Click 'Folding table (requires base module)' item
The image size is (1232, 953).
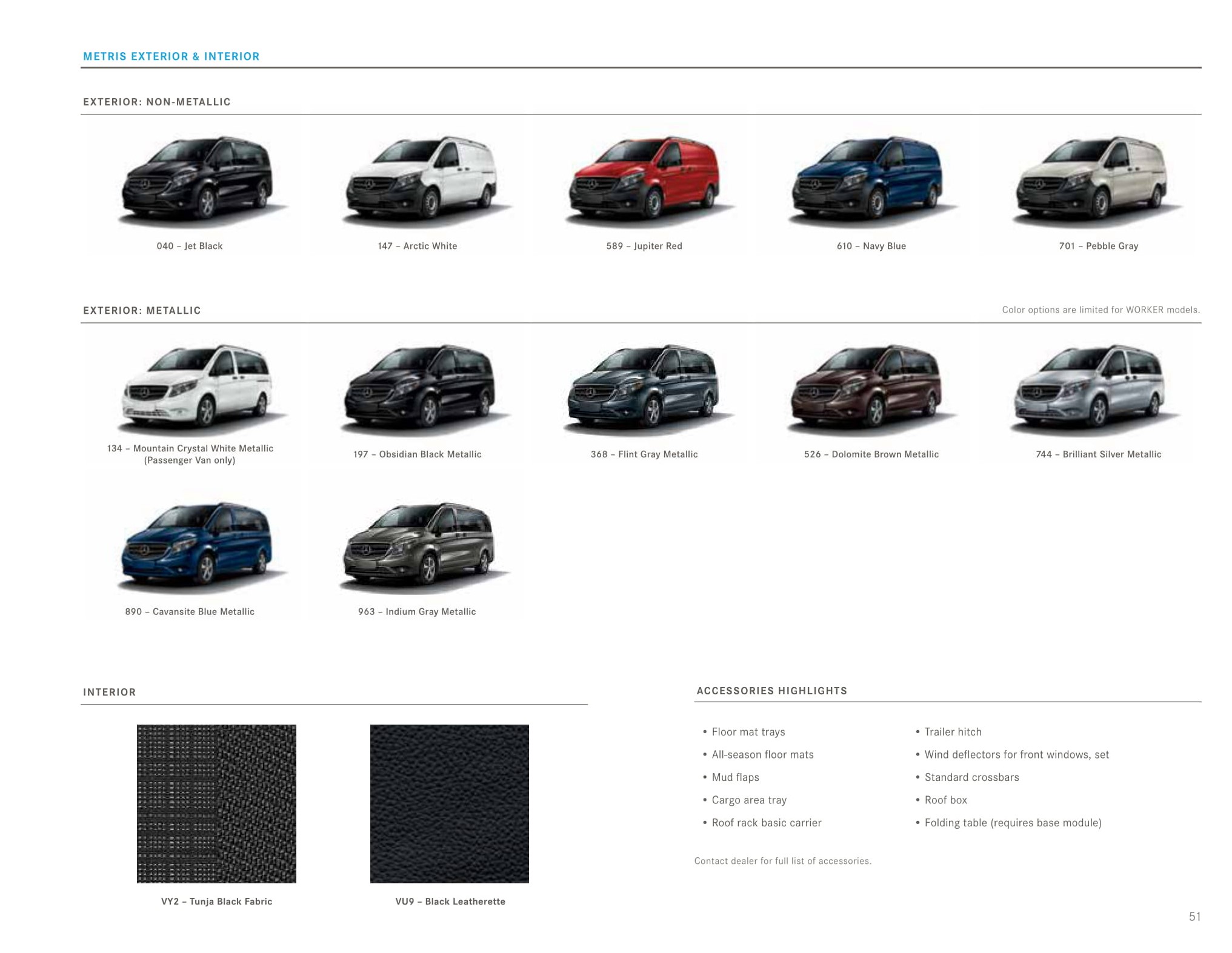click(x=1013, y=823)
